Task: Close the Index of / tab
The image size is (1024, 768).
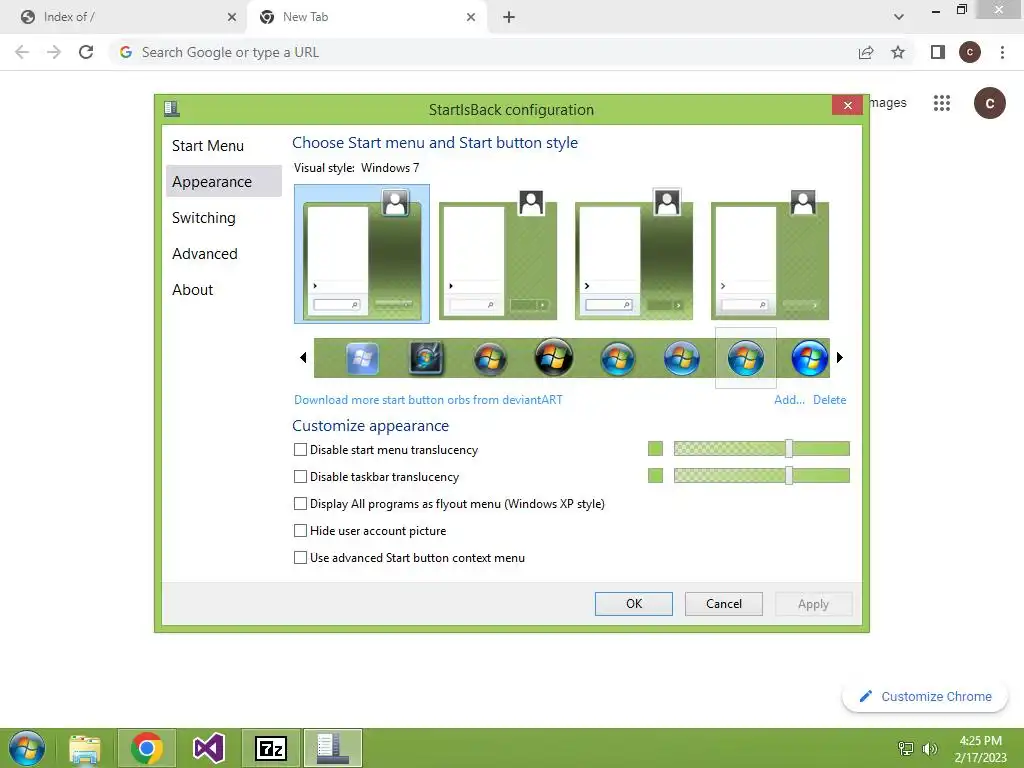Action: coord(232,17)
